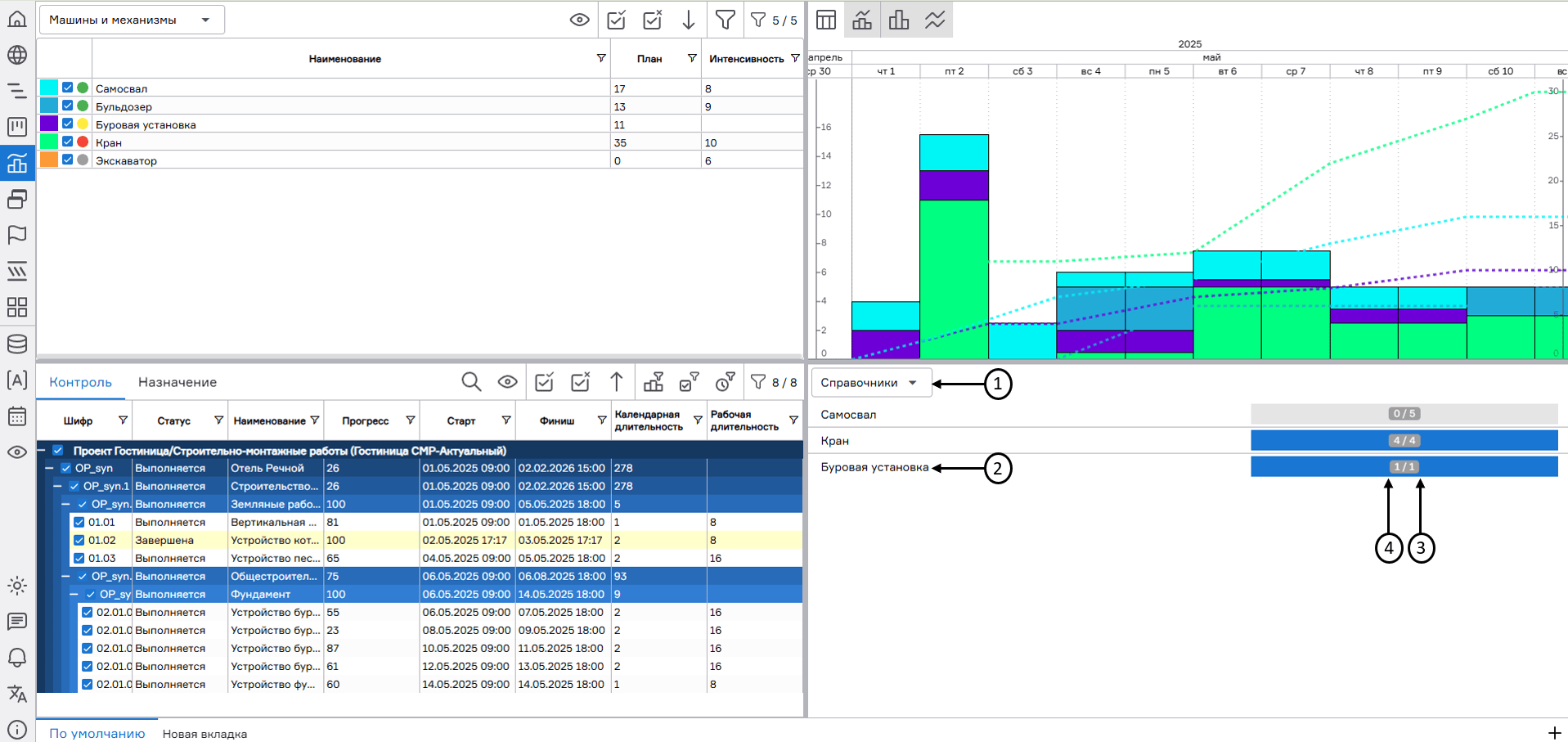Switch to table view icon above chart
The width and height of the screenshot is (1568, 742).
pyautogui.click(x=826, y=20)
